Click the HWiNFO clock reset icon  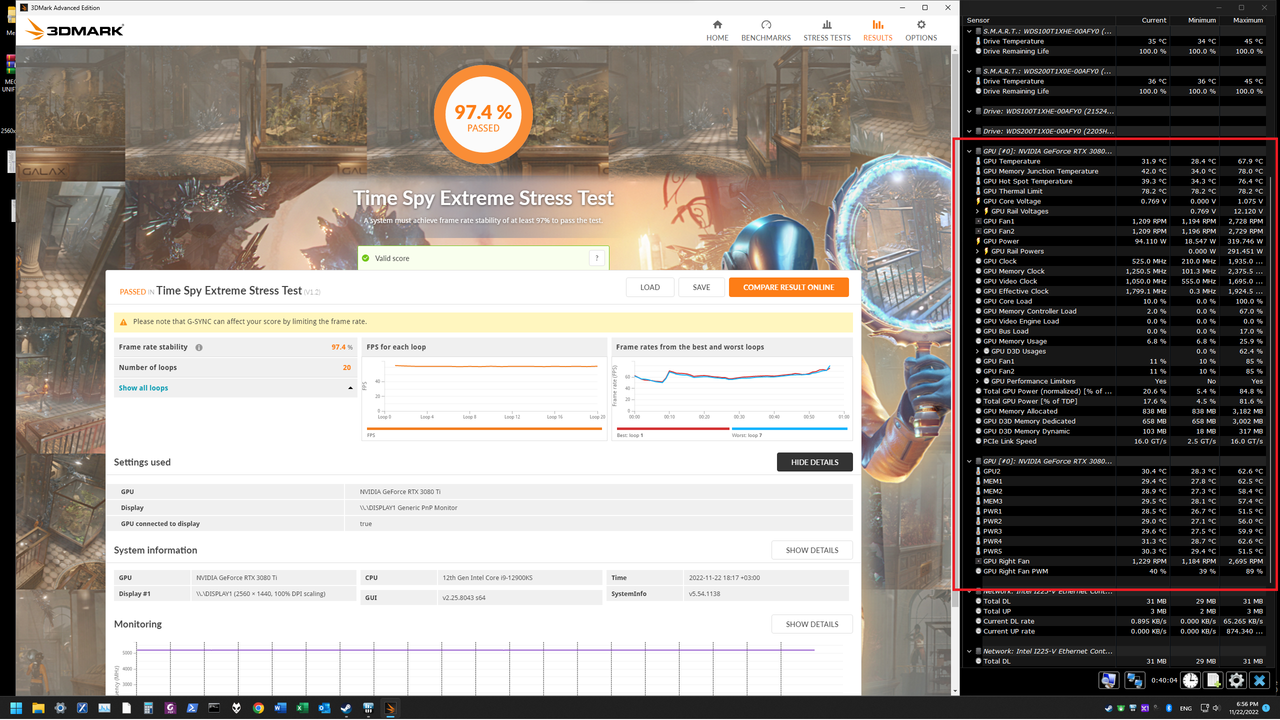(1190, 680)
